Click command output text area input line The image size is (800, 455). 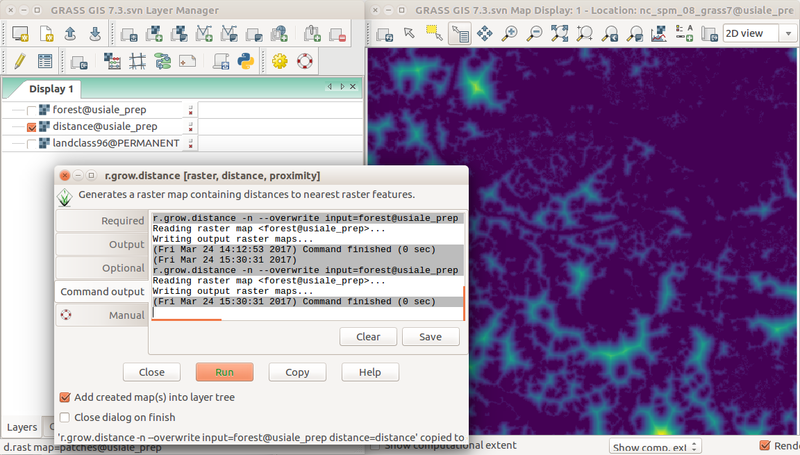[308, 312]
